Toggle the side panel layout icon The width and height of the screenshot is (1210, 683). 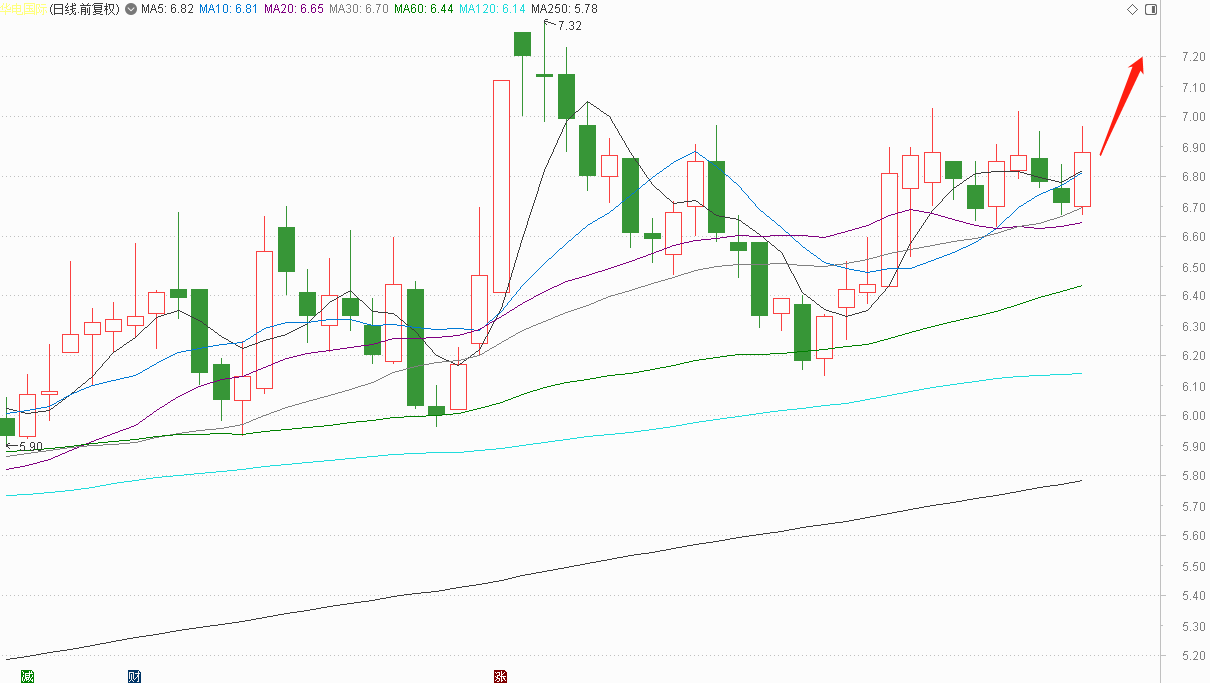tap(1150, 9)
